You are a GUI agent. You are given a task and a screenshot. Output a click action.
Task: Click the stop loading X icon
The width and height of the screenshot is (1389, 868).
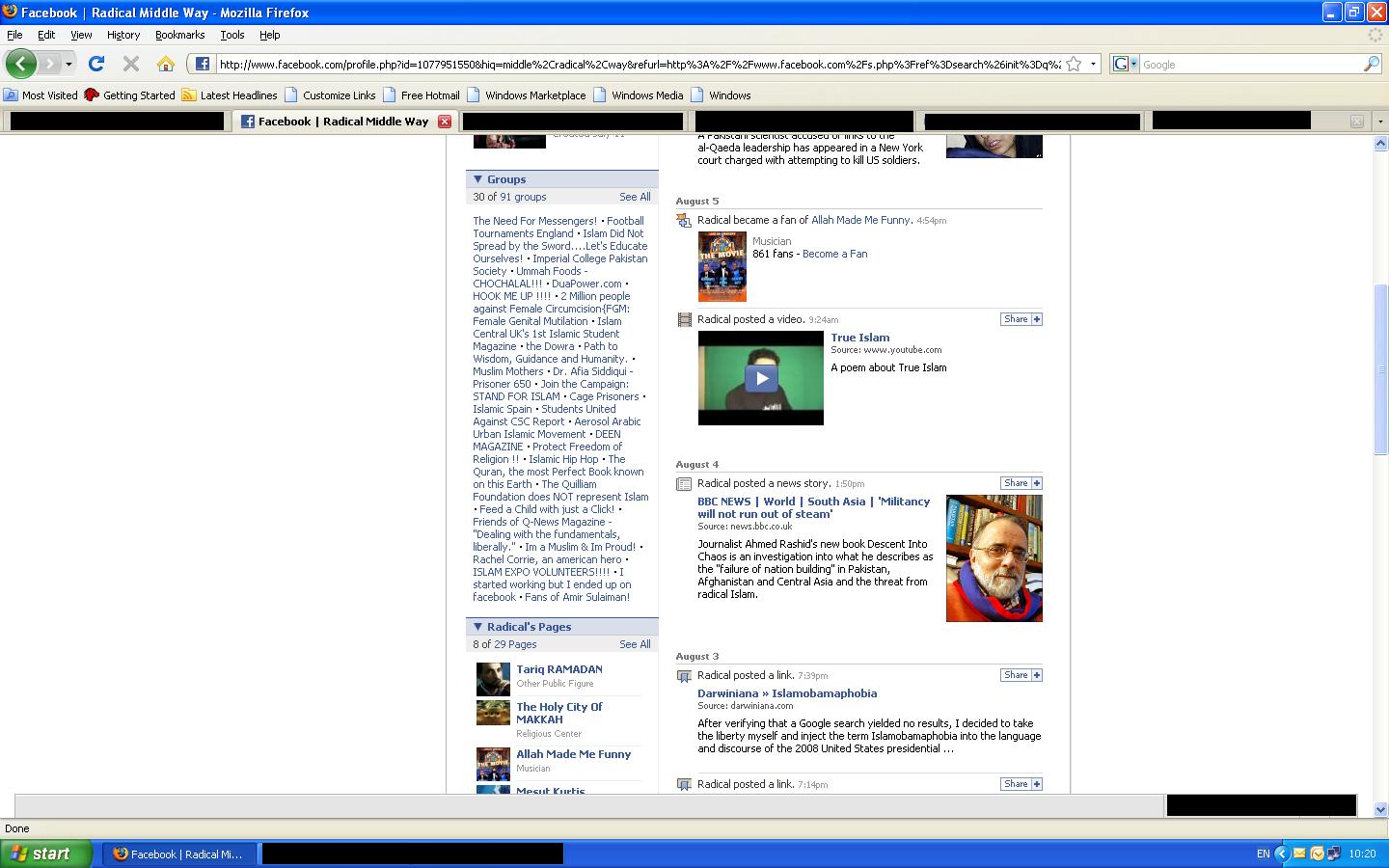click(x=131, y=64)
